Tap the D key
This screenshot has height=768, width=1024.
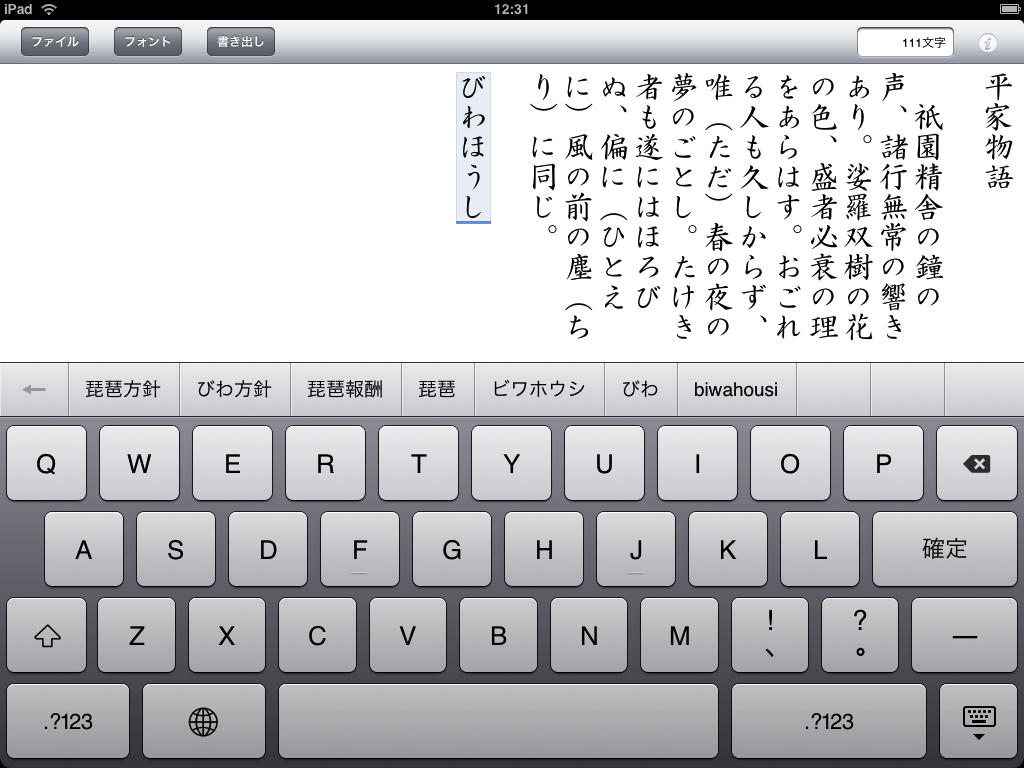268,549
